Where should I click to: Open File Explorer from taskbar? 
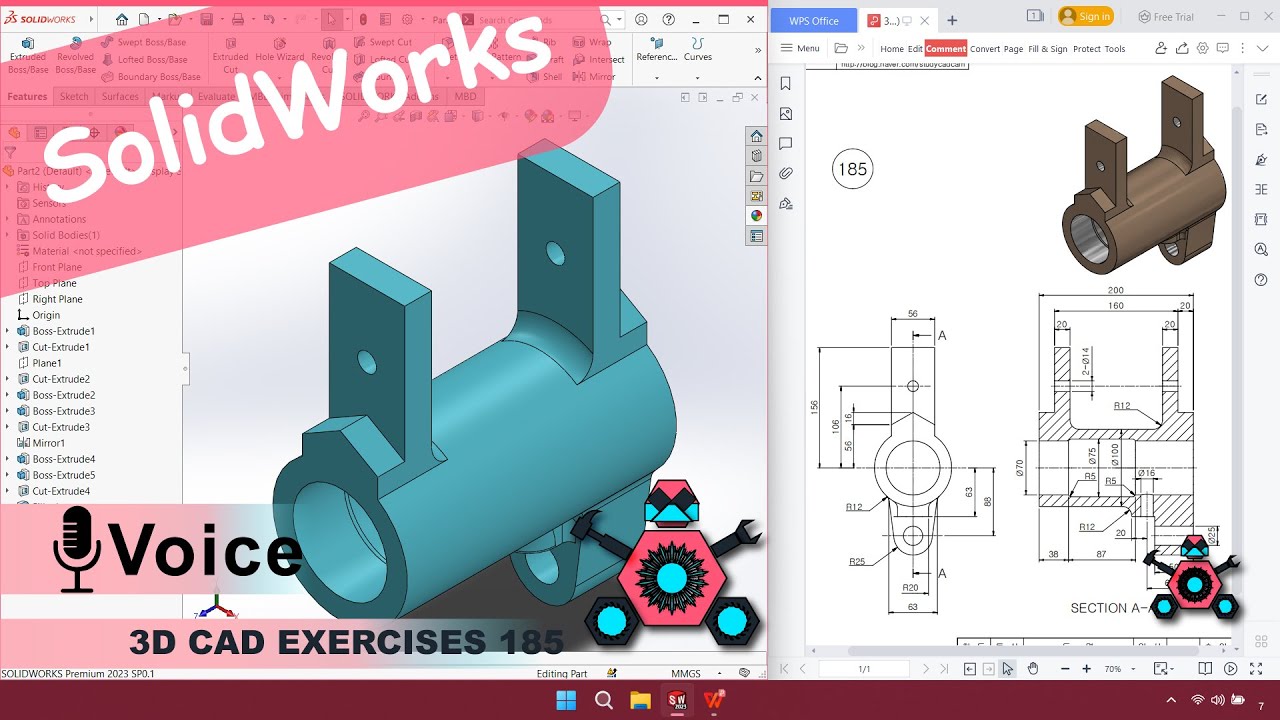click(640, 700)
